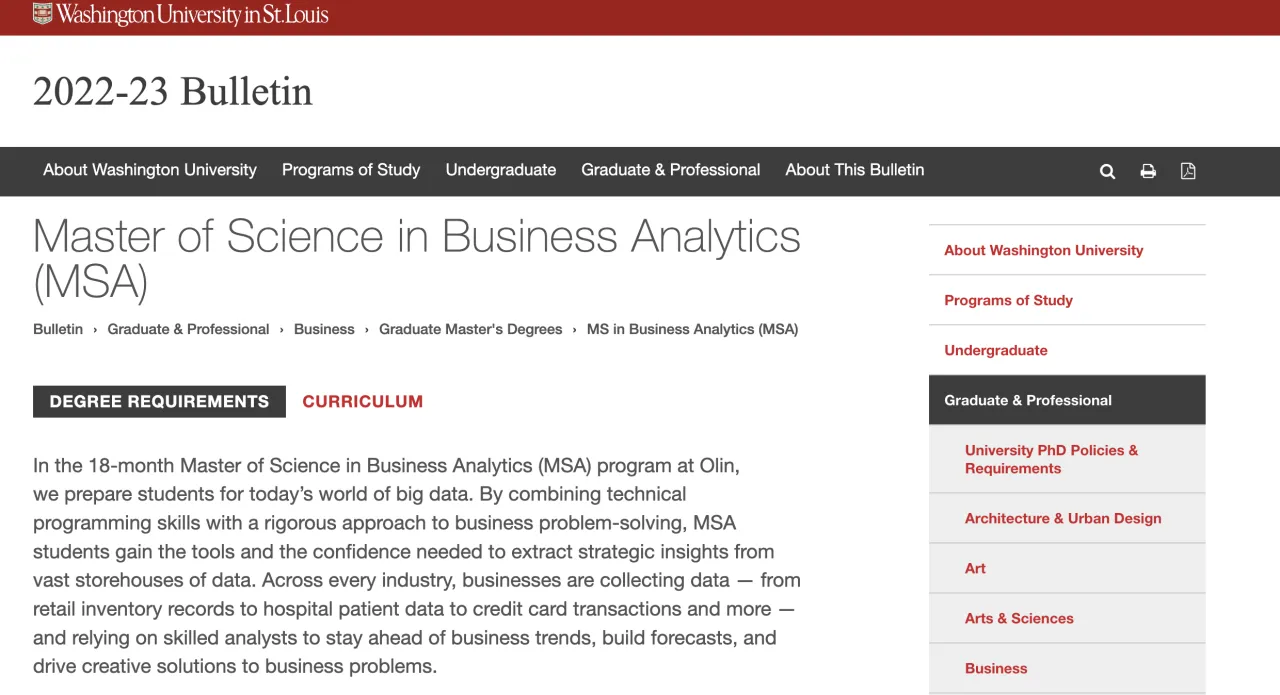This screenshot has width=1280, height=695.
Task: Open Graduate & Professional nav menu
Action: 671,170
